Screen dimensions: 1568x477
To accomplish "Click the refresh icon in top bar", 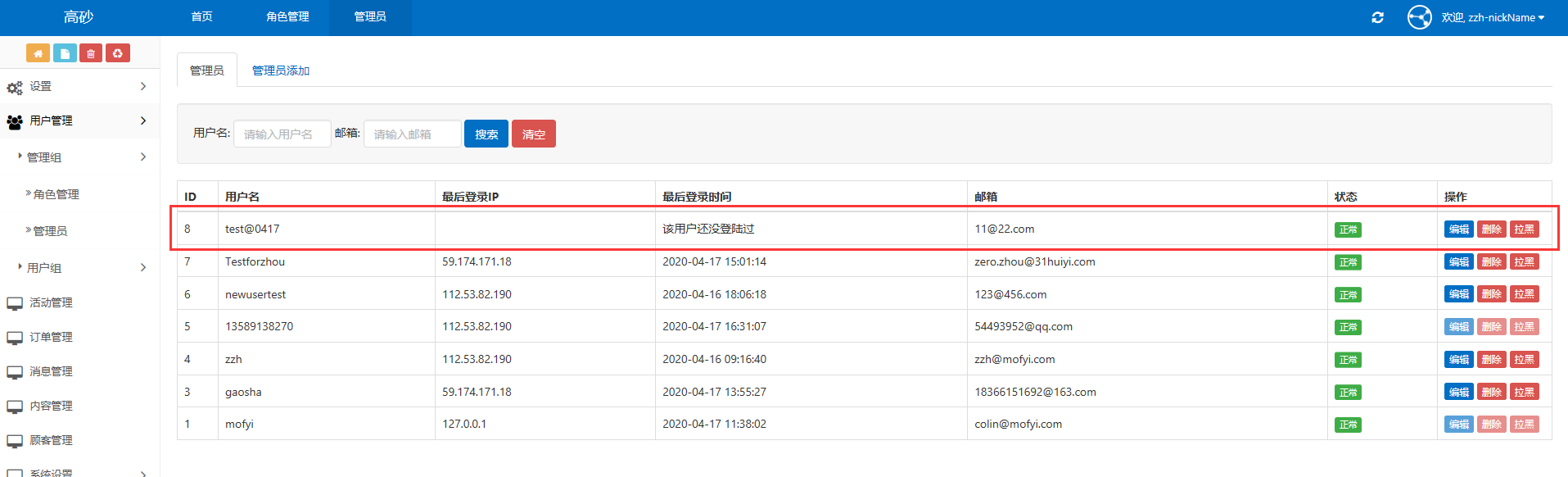I will (x=1377, y=17).
